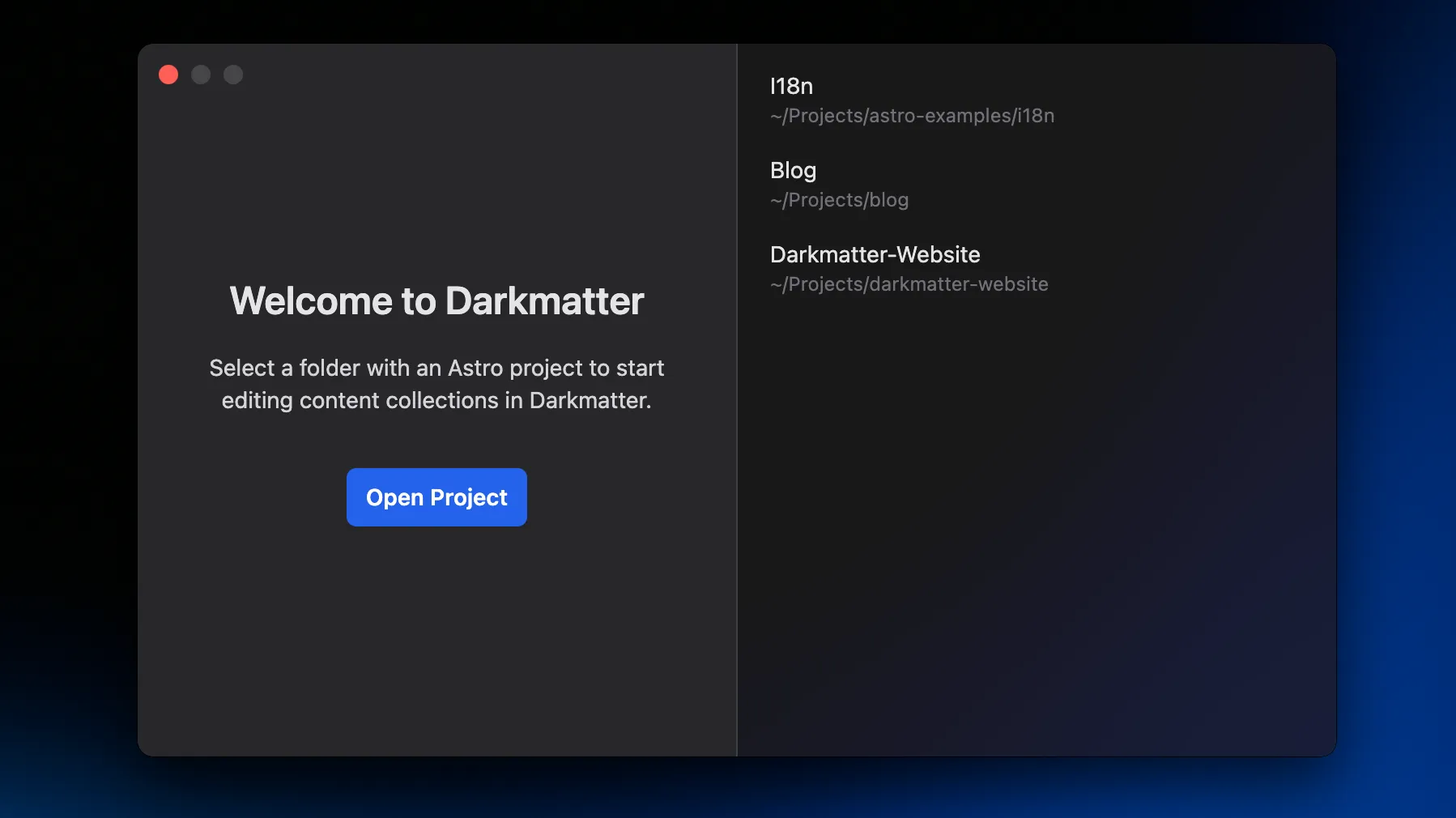
Task: Click the word "Darkmatter" in the heading
Action: point(544,301)
